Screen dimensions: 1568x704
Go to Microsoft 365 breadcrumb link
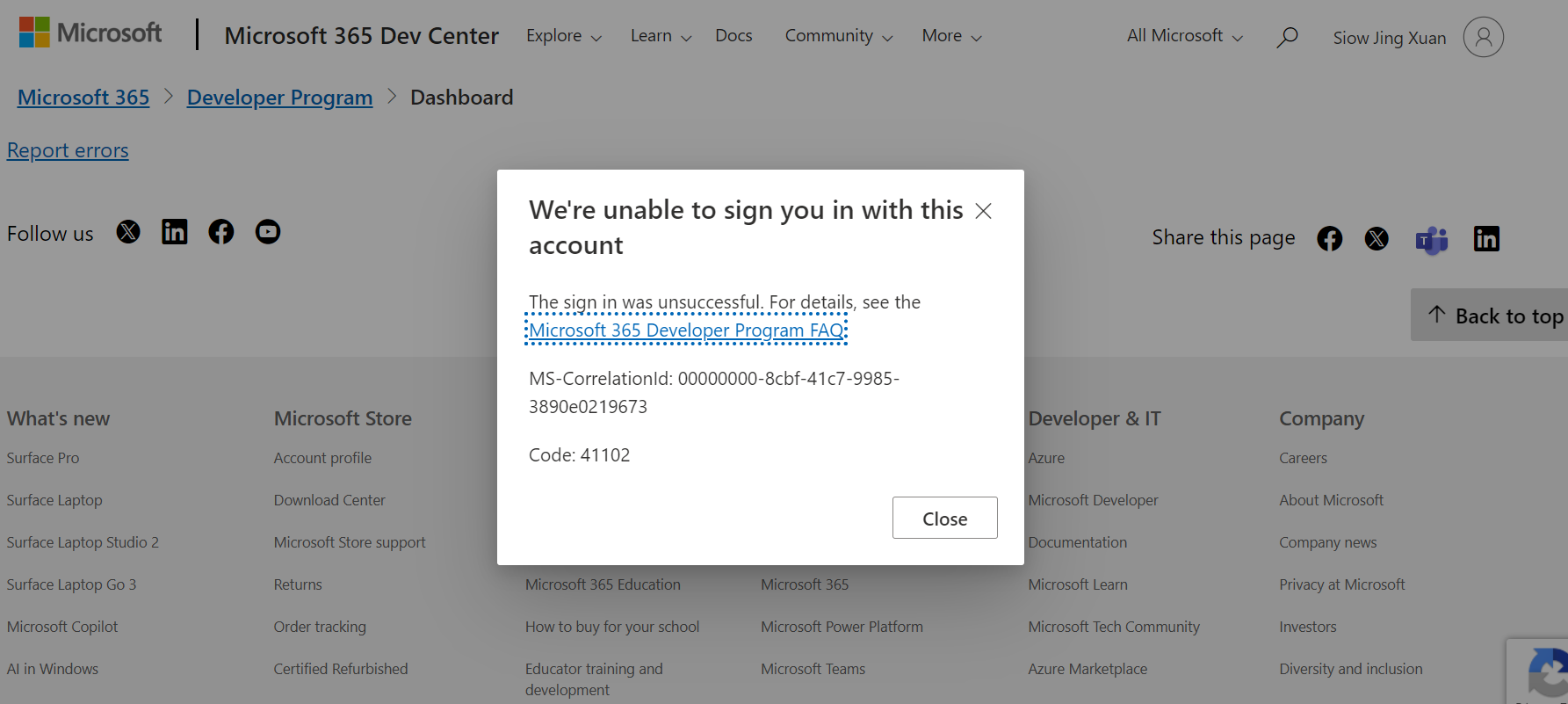[83, 98]
